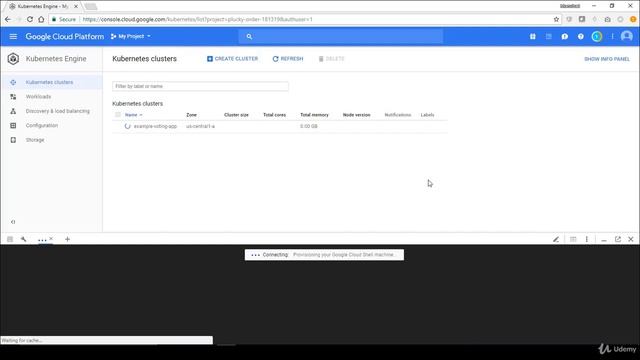Open the gift free trial icon in header
Screen dimensions: 640x360
coord(533,36)
